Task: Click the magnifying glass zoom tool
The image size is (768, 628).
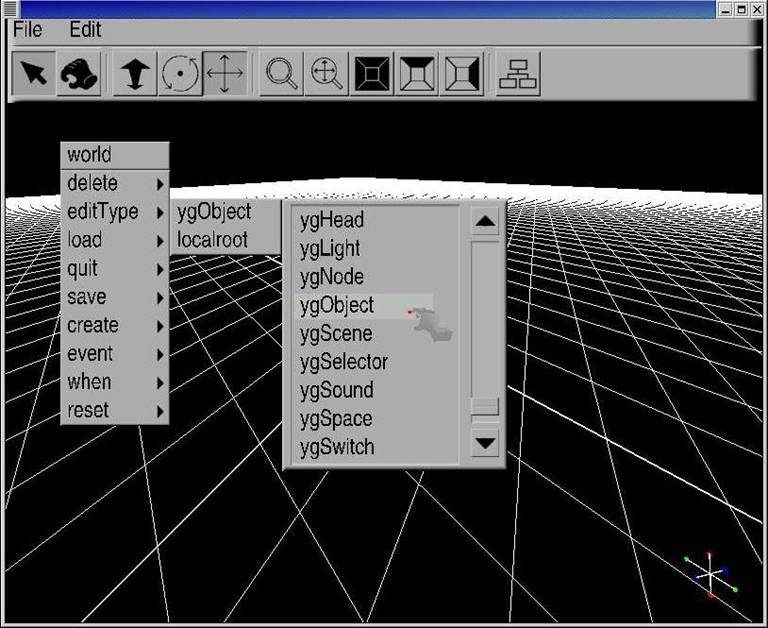Action: coord(281,73)
